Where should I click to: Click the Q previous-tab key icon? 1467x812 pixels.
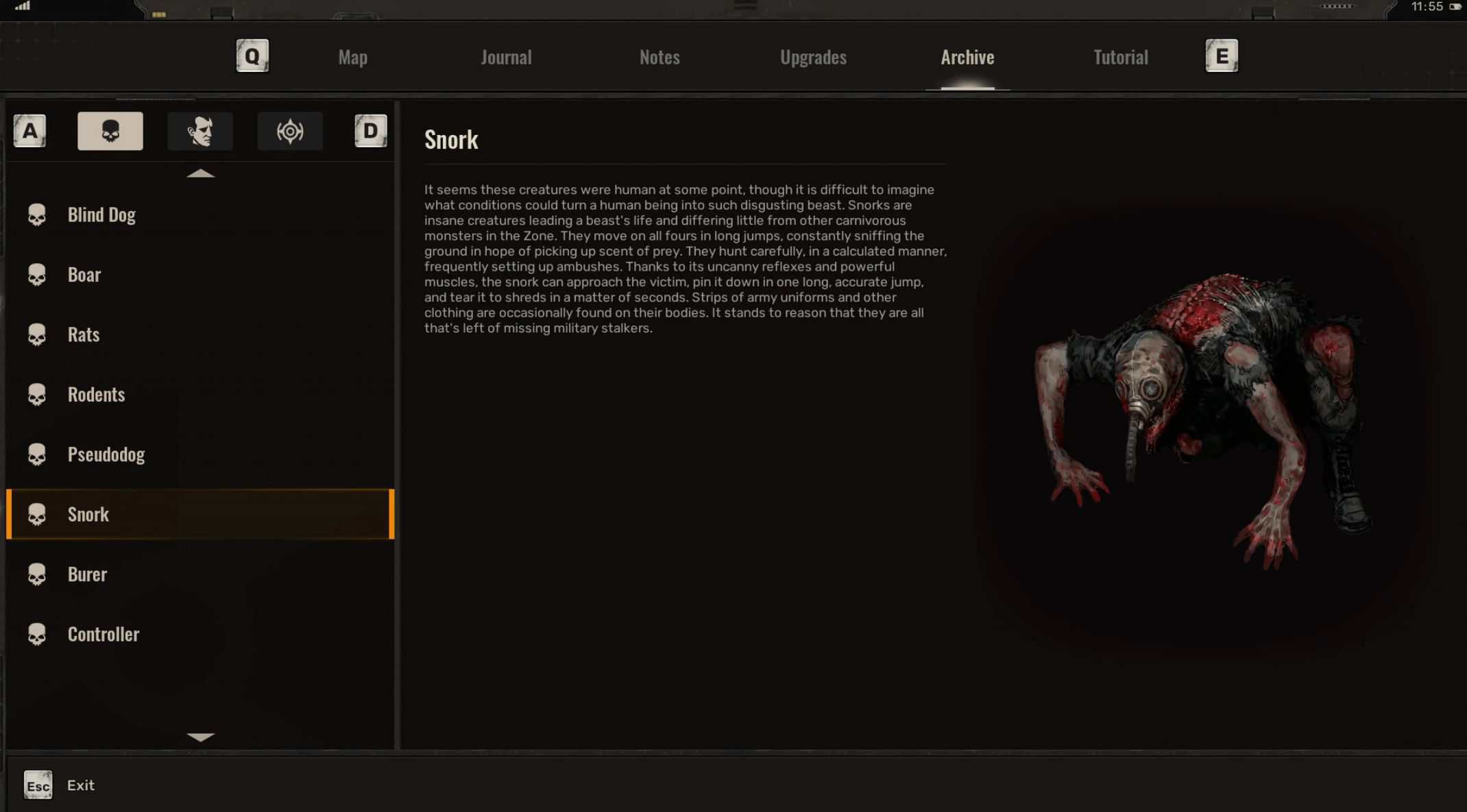tap(252, 56)
